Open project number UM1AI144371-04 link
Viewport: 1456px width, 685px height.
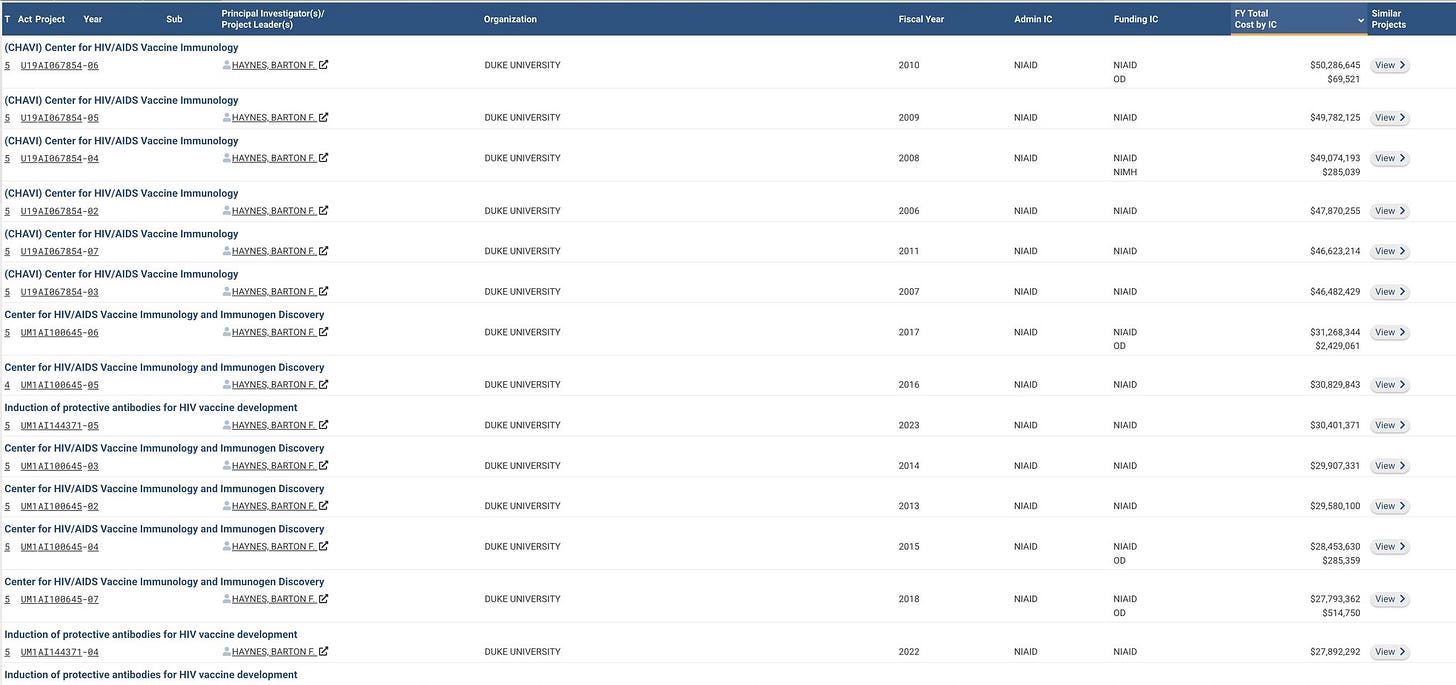[59, 652]
